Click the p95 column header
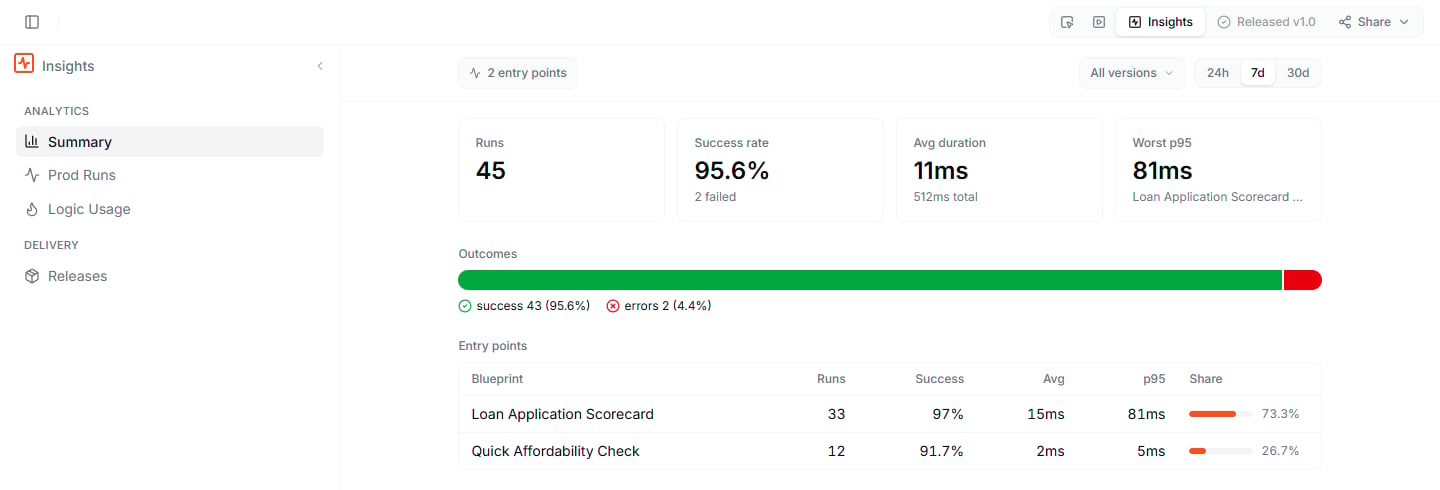Image resolution: width=1440 pixels, height=490 pixels. click(1154, 379)
